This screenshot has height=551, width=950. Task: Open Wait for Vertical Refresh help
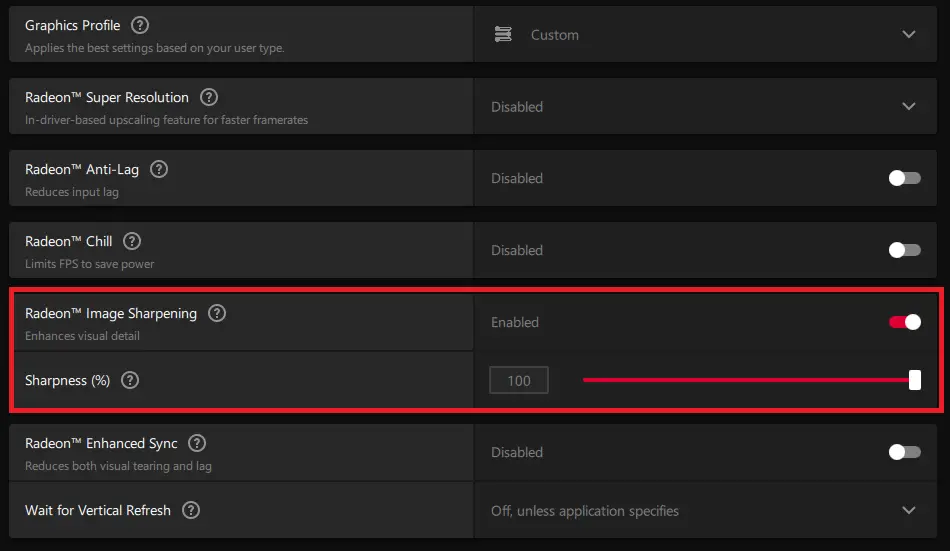[x=191, y=510]
